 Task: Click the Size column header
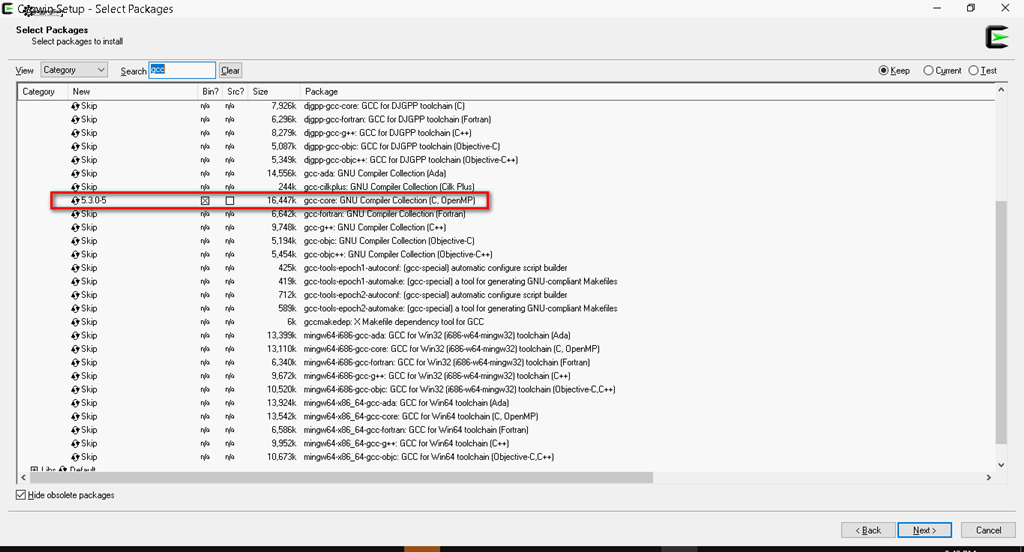coord(274,91)
